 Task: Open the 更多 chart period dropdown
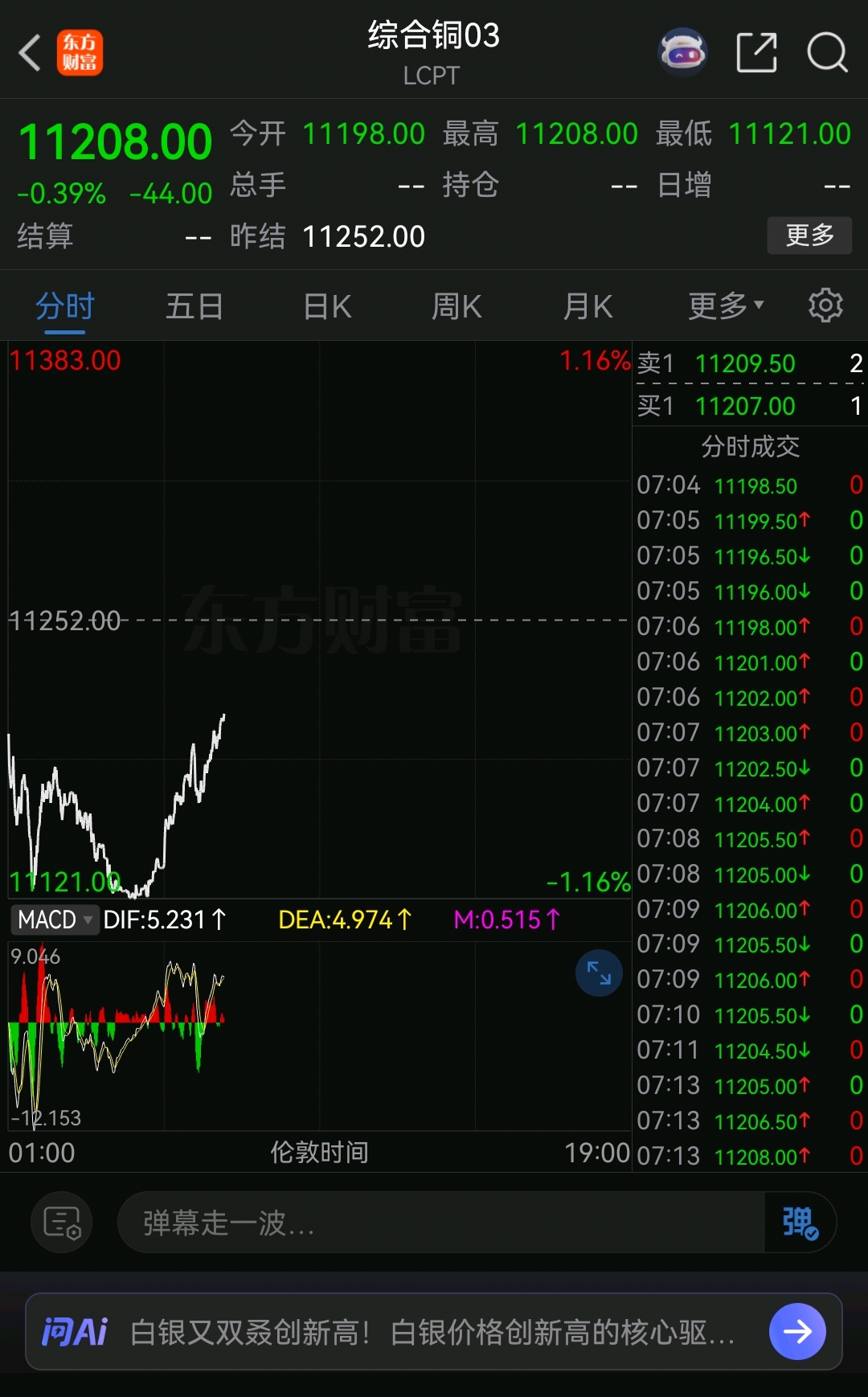click(x=726, y=306)
